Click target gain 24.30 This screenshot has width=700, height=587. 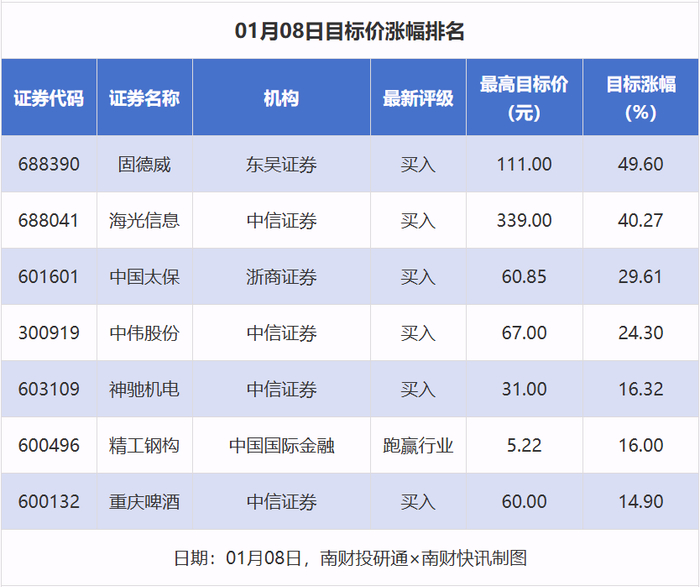coord(641,333)
